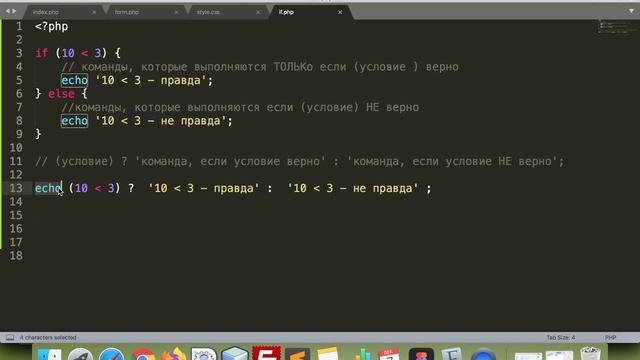This screenshot has height=360, width=640.
Task: Close the index.php tab
Action: (94, 12)
